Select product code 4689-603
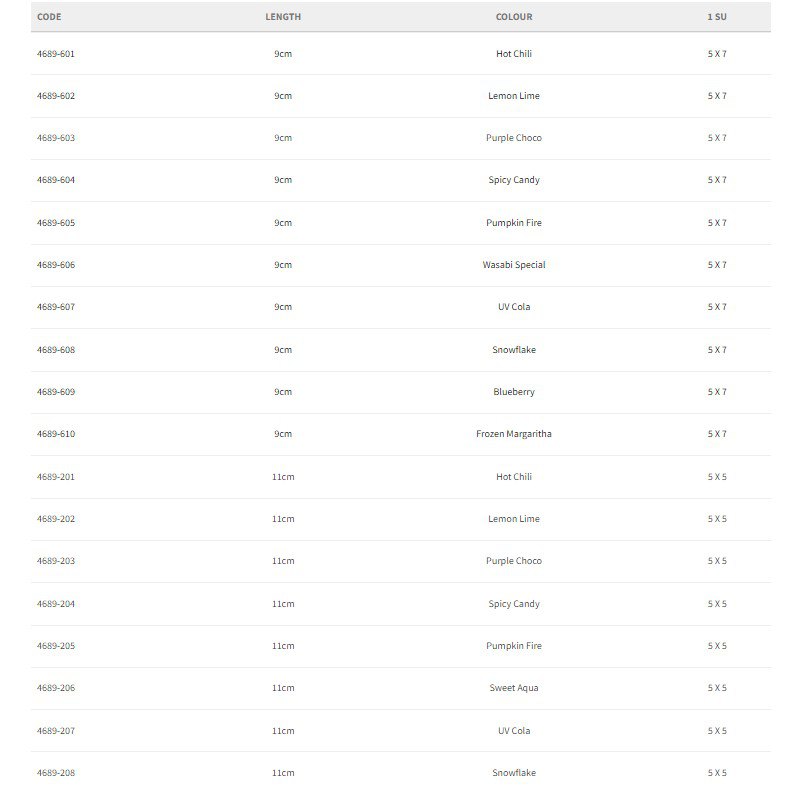 56,138
